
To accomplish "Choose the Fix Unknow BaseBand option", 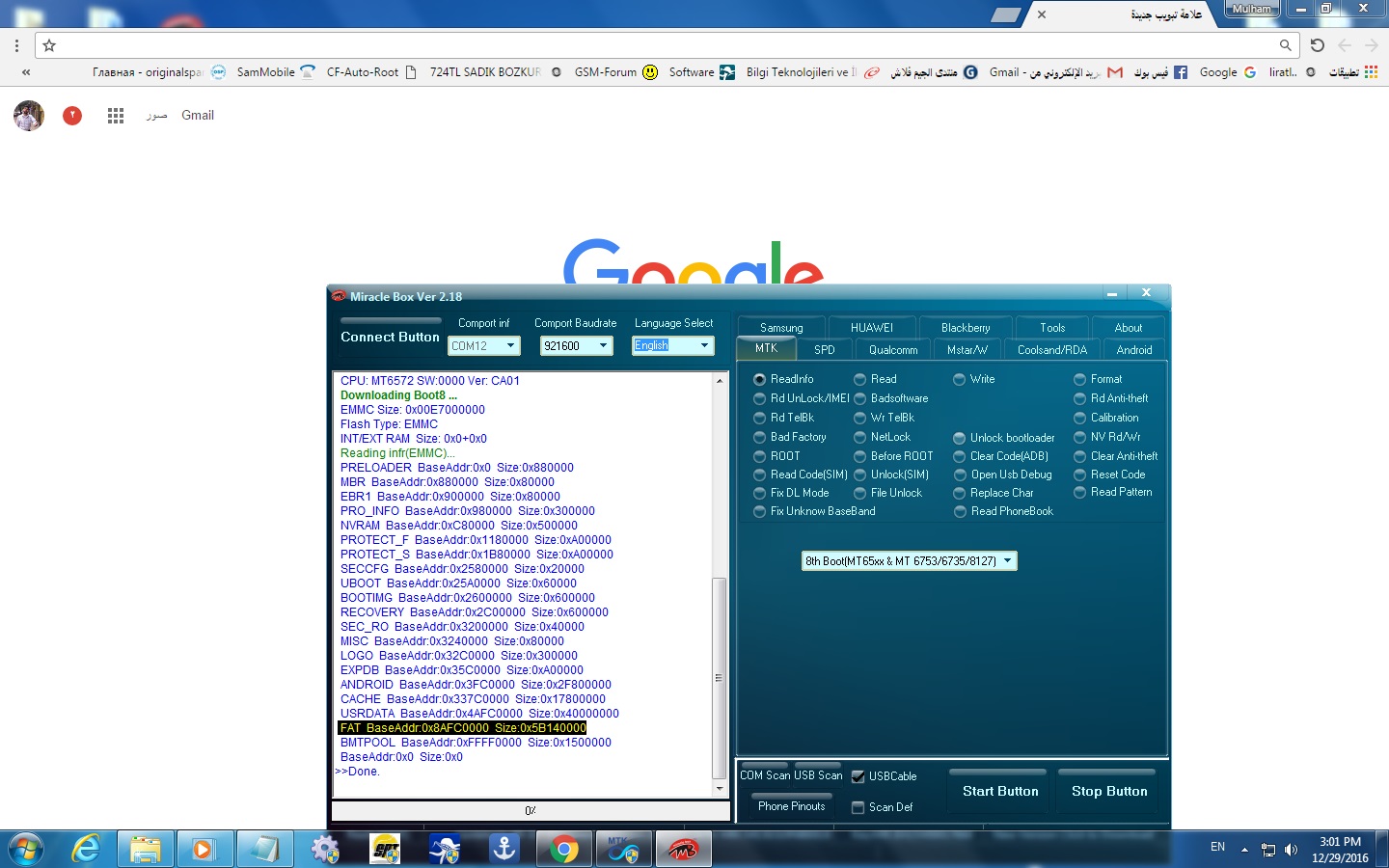I will pyautogui.click(x=815, y=512).
